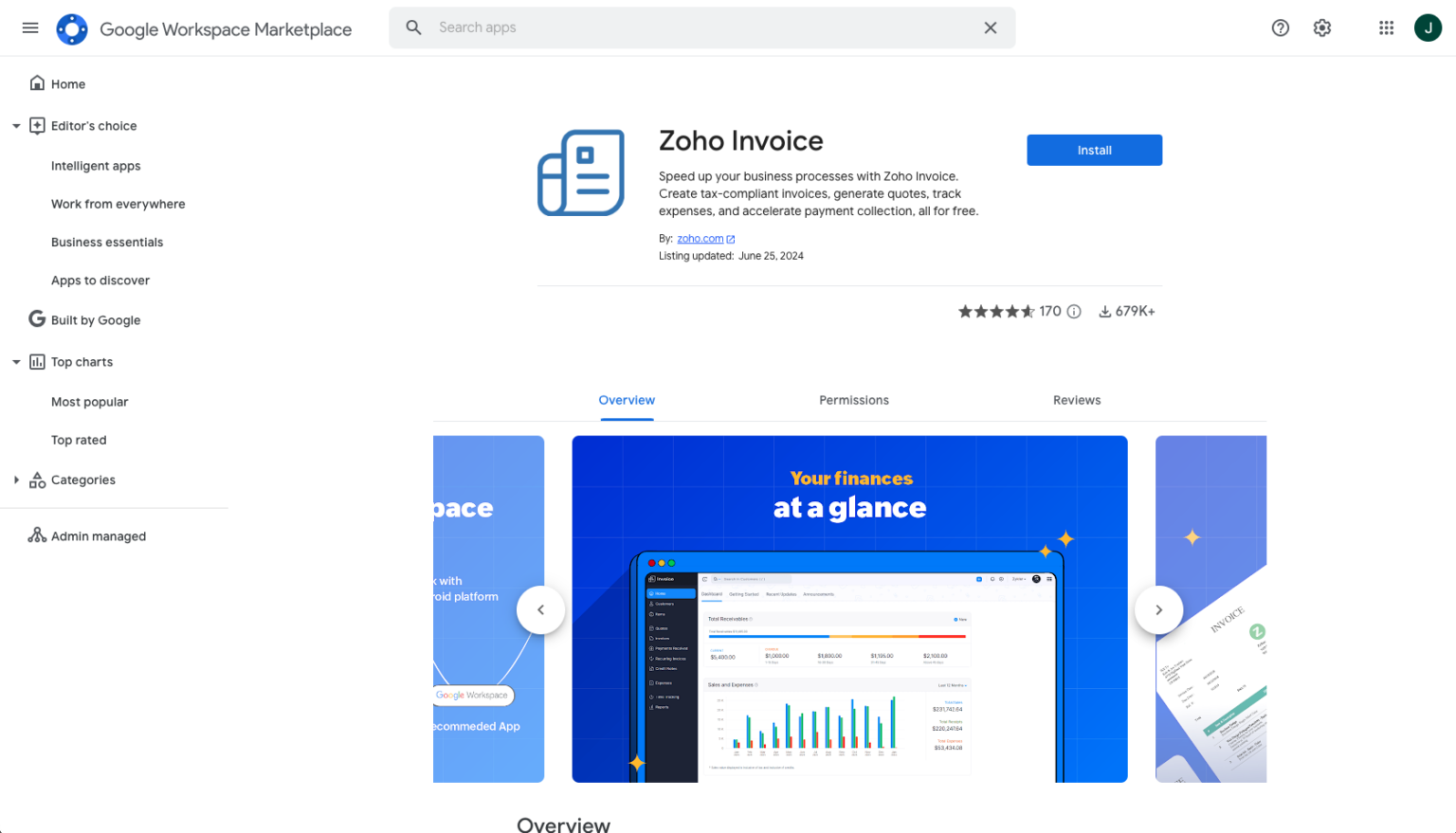The height and width of the screenshot is (833, 1456).
Task: Click the Zoho Invoice app icon
Action: coord(581,172)
